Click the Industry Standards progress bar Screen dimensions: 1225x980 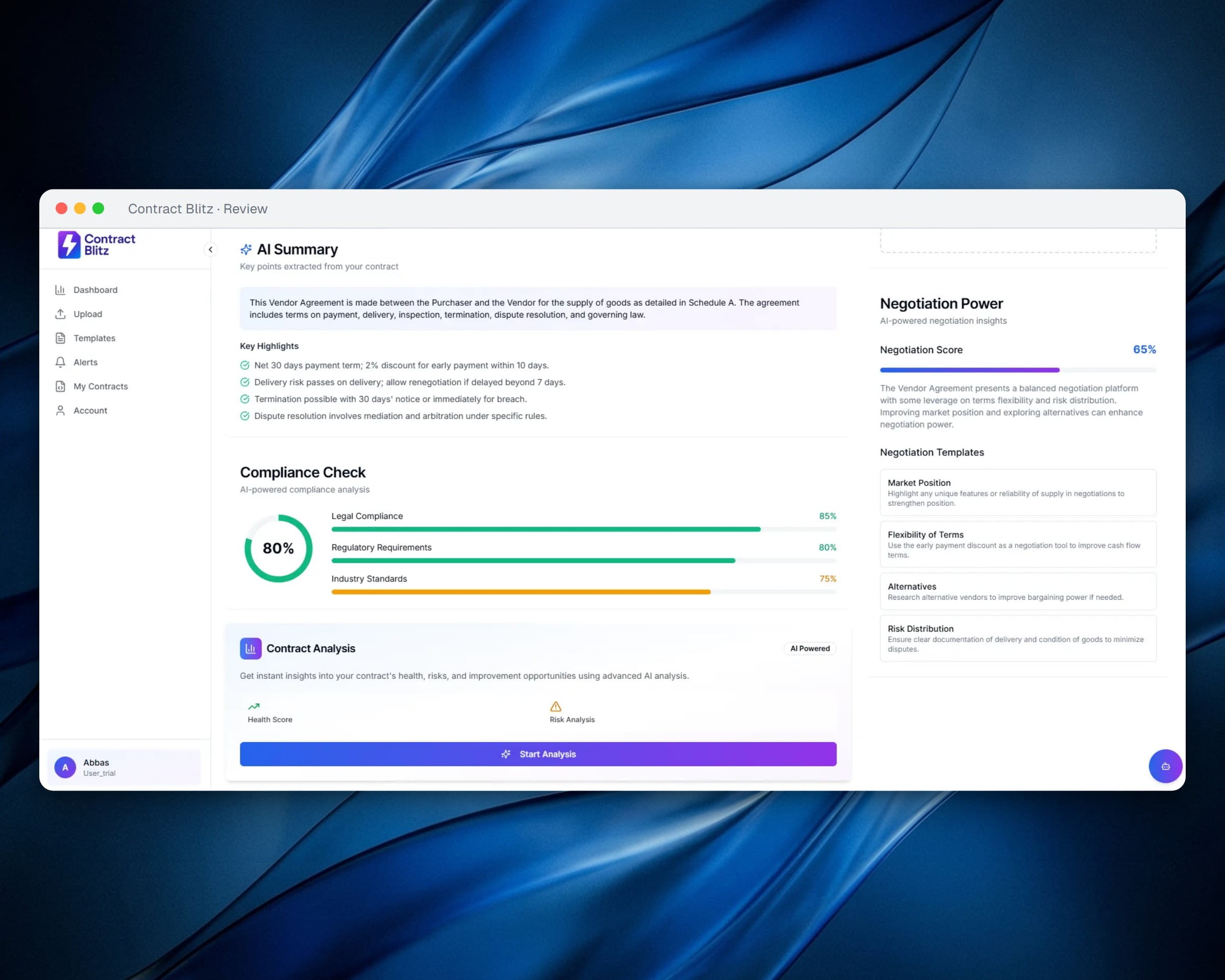tap(584, 592)
